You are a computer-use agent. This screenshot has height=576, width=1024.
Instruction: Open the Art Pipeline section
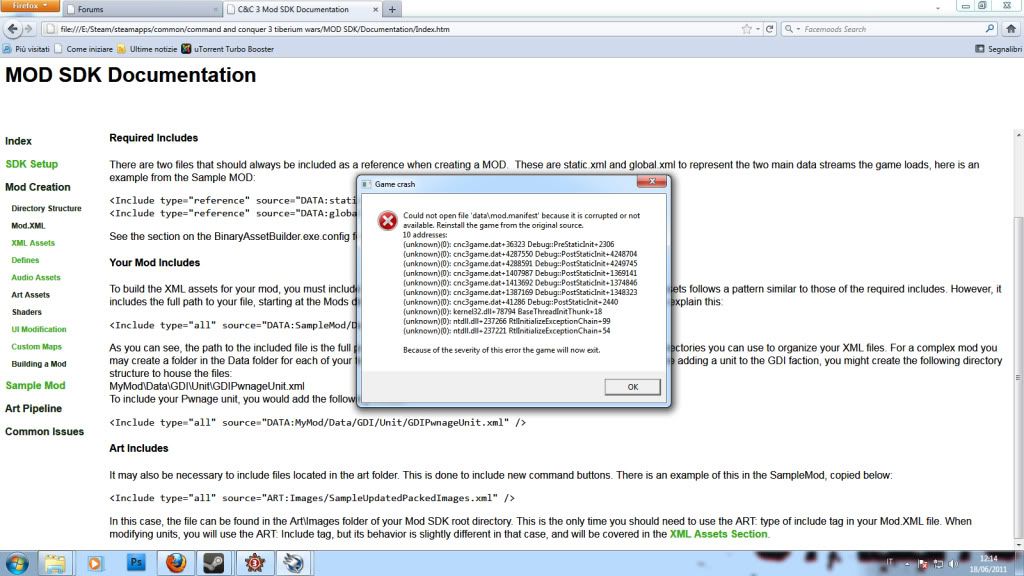click(x=33, y=408)
